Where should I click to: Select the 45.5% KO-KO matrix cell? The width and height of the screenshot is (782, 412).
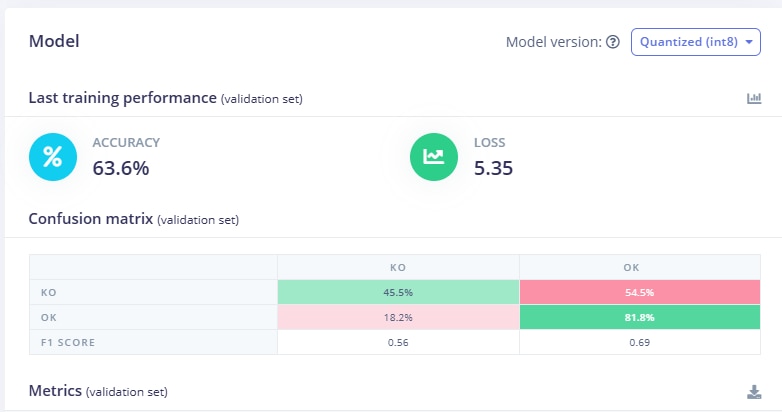[x=398, y=292]
